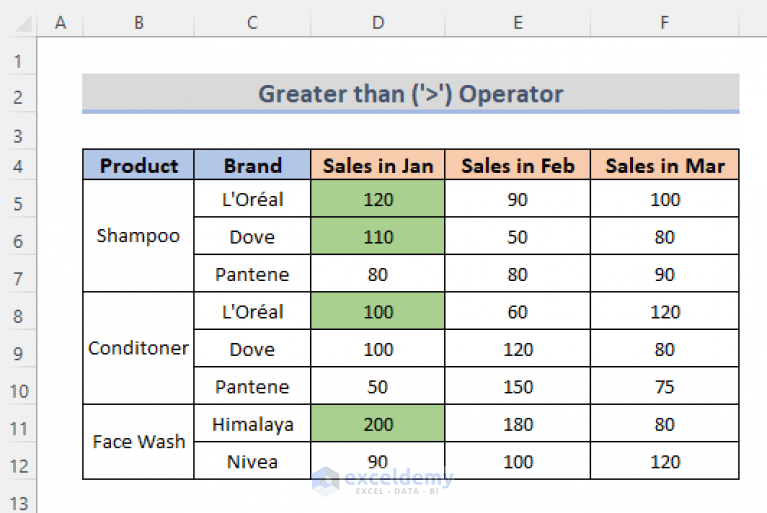Select the merged 'Shampoo' cell

[x=138, y=236]
